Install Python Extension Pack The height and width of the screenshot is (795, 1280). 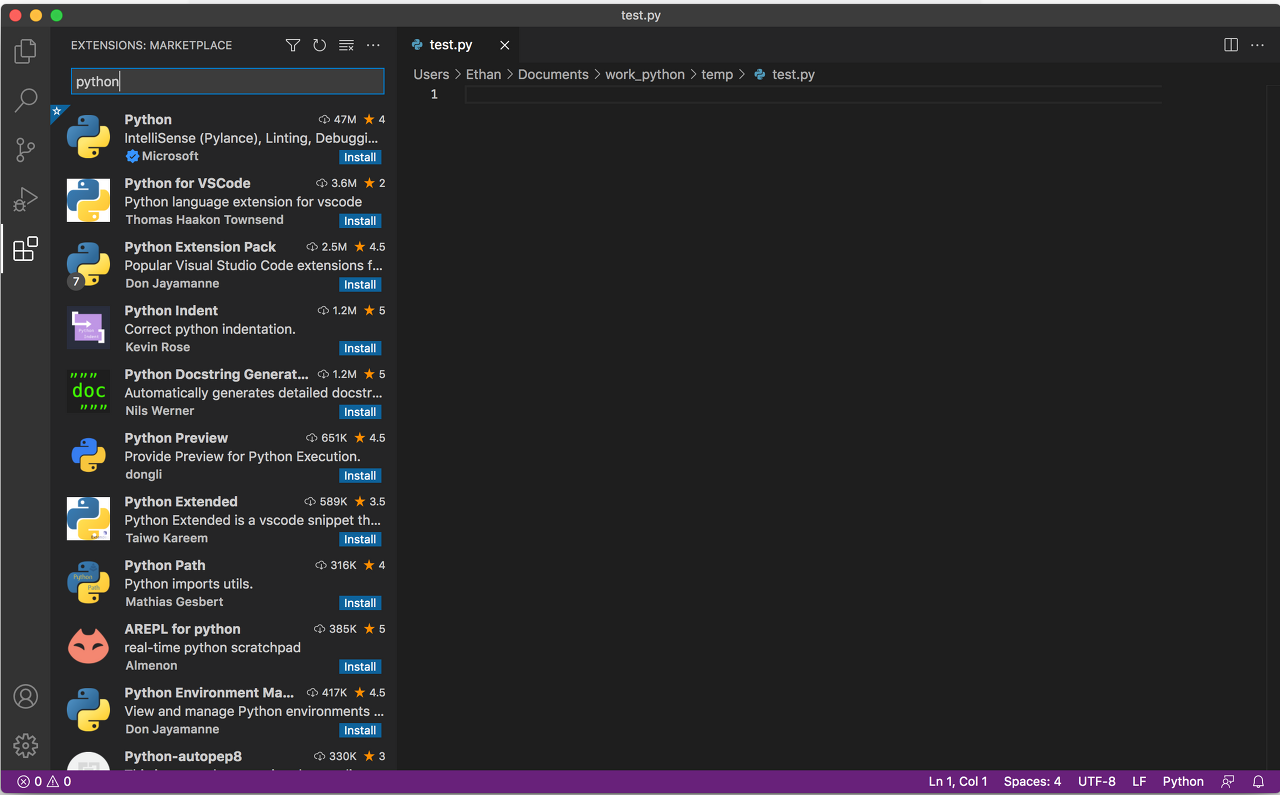360,285
